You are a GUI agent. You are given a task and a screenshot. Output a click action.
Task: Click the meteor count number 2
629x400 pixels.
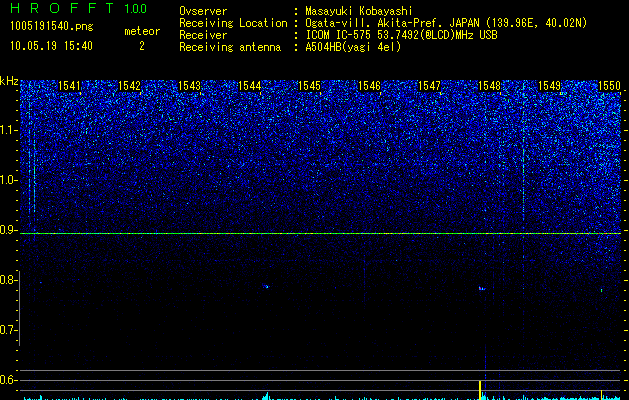coord(142,47)
